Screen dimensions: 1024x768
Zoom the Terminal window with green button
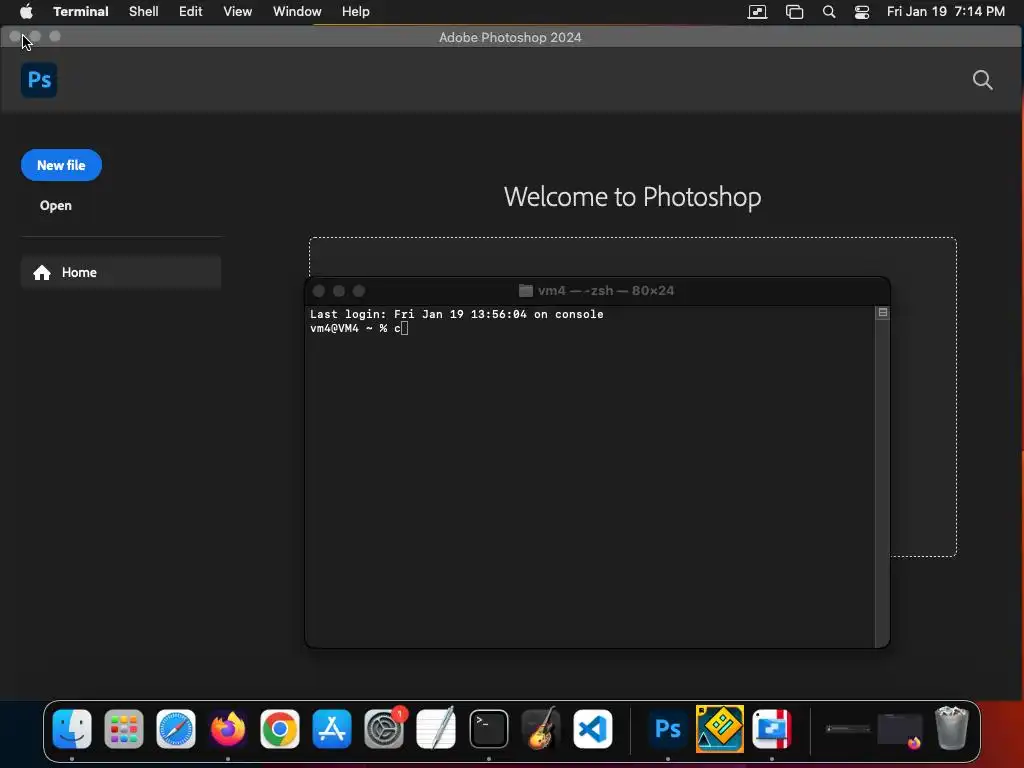pyautogui.click(x=359, y=291)
